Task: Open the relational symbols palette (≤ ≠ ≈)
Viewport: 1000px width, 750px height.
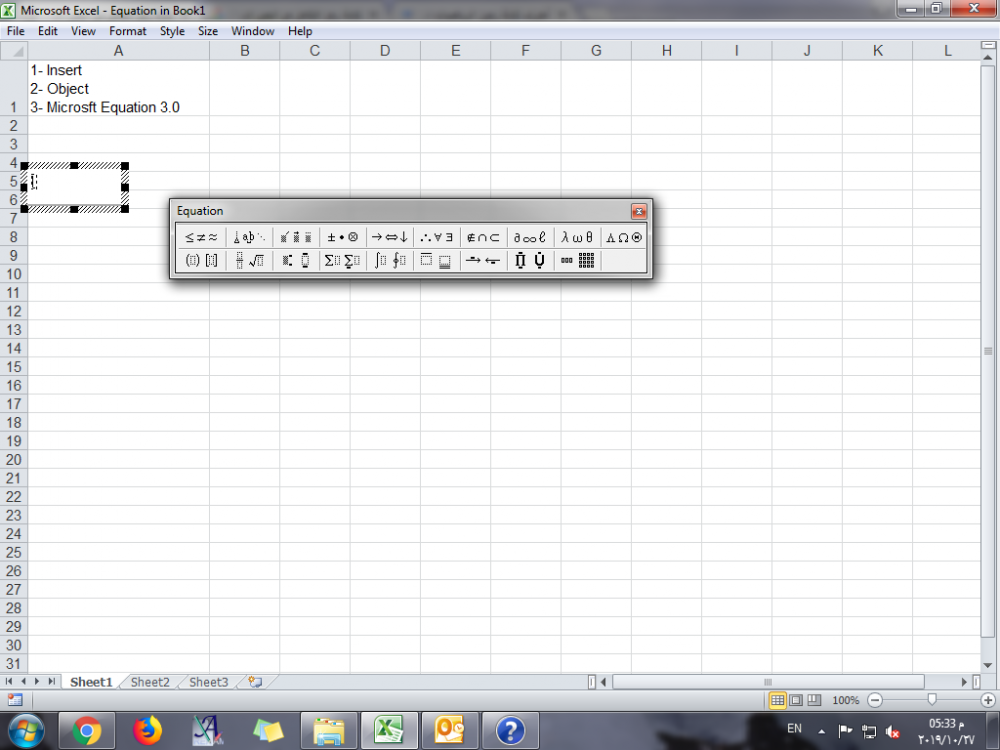Action: (x=201, y=237)
